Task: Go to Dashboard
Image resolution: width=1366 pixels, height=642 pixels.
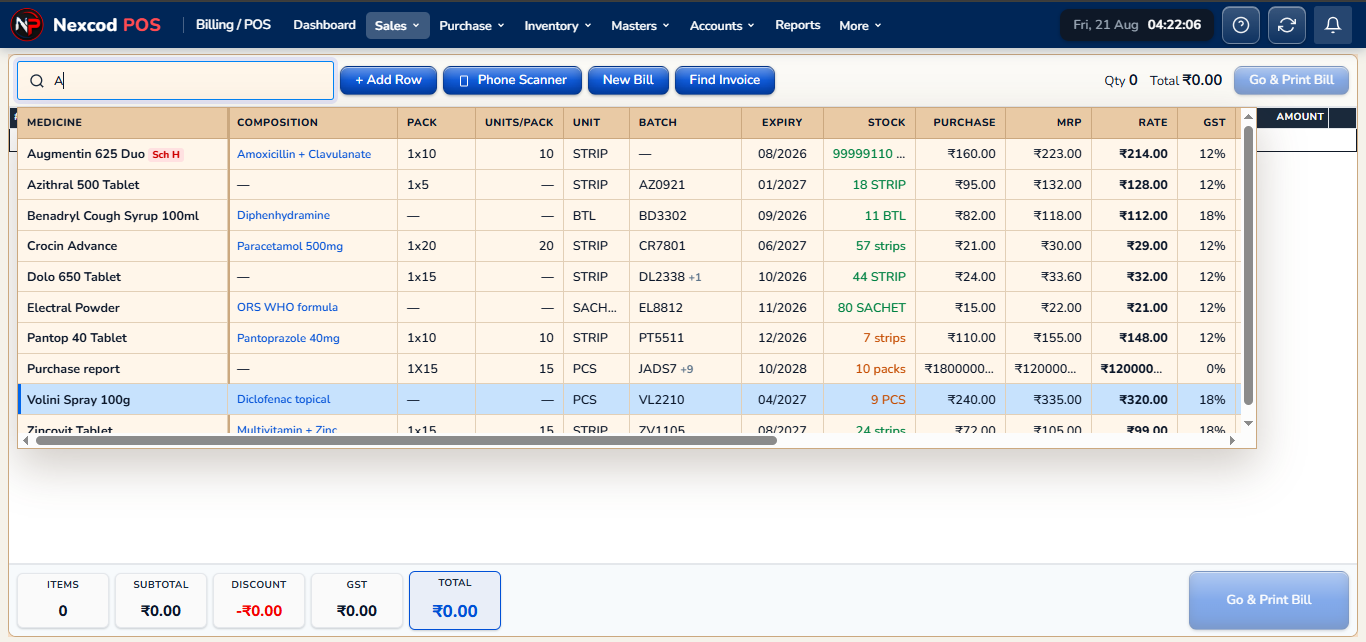Action: (324, 25)
